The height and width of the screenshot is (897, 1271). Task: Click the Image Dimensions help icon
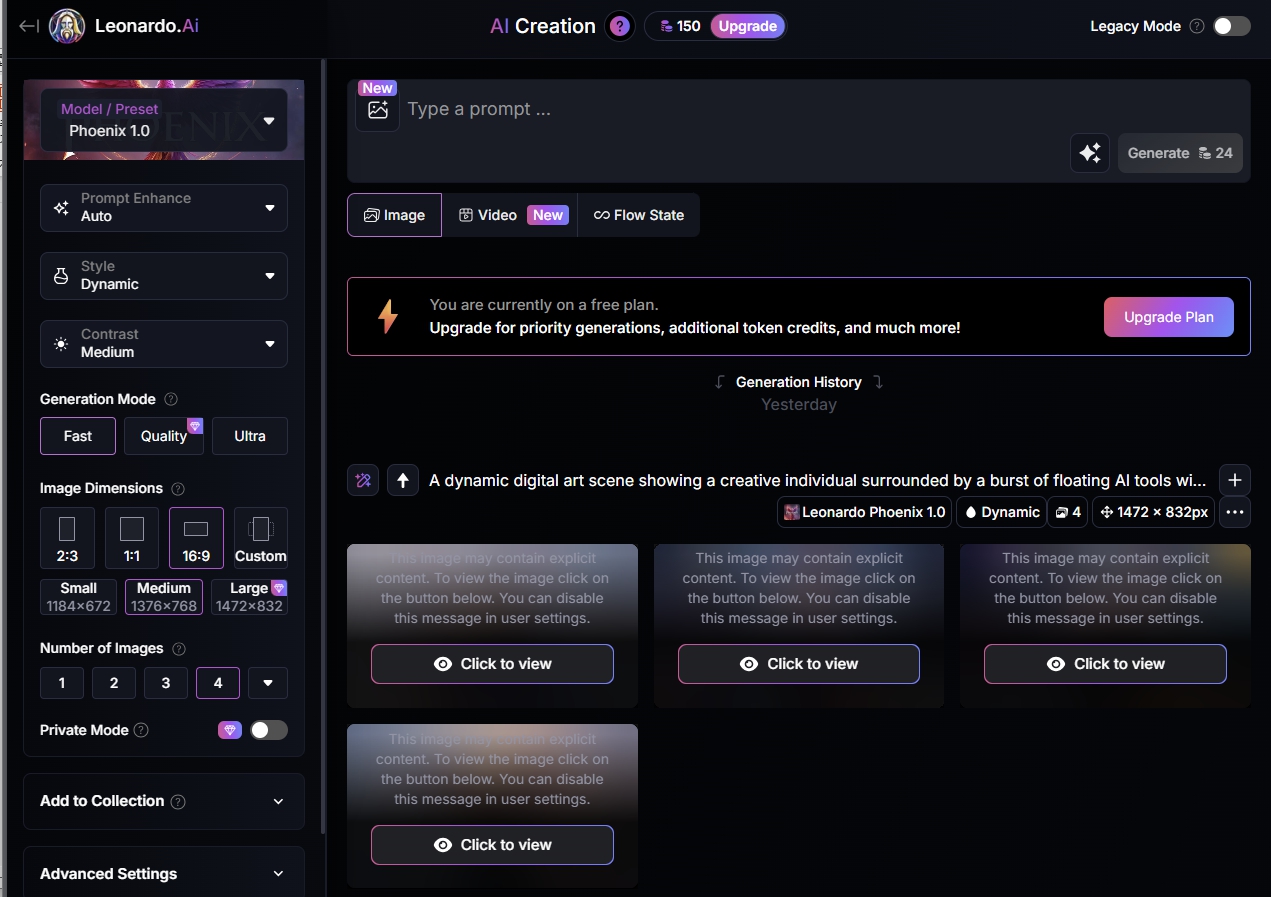(x=178, y=489)
